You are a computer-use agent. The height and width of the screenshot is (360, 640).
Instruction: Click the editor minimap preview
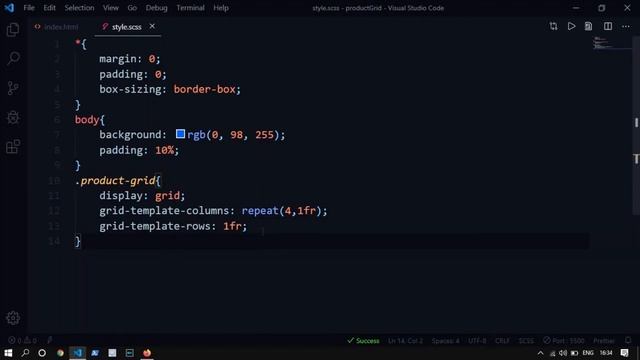pos(611,43)
